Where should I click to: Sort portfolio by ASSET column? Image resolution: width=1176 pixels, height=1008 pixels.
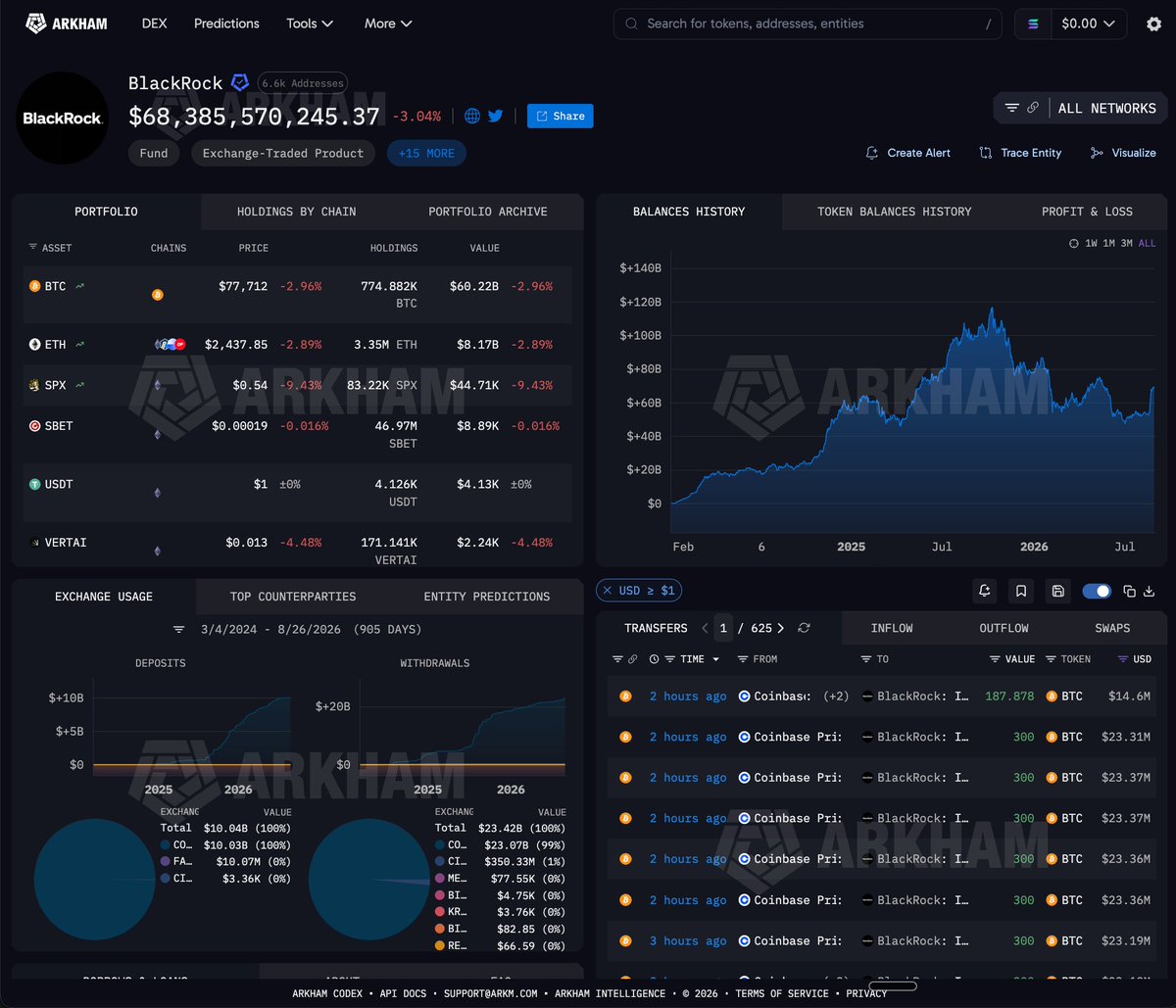coord(50,248)
